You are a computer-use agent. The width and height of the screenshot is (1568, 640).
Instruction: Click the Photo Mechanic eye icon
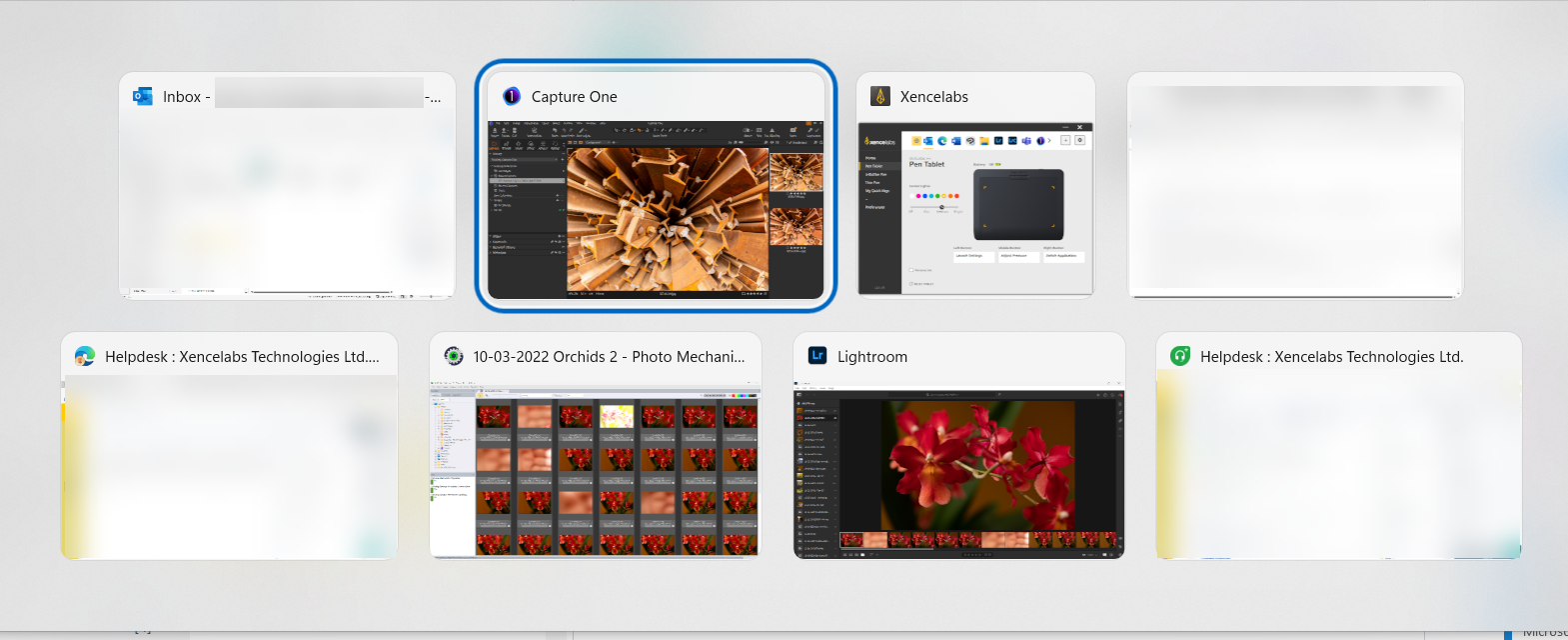click(454, 356)
